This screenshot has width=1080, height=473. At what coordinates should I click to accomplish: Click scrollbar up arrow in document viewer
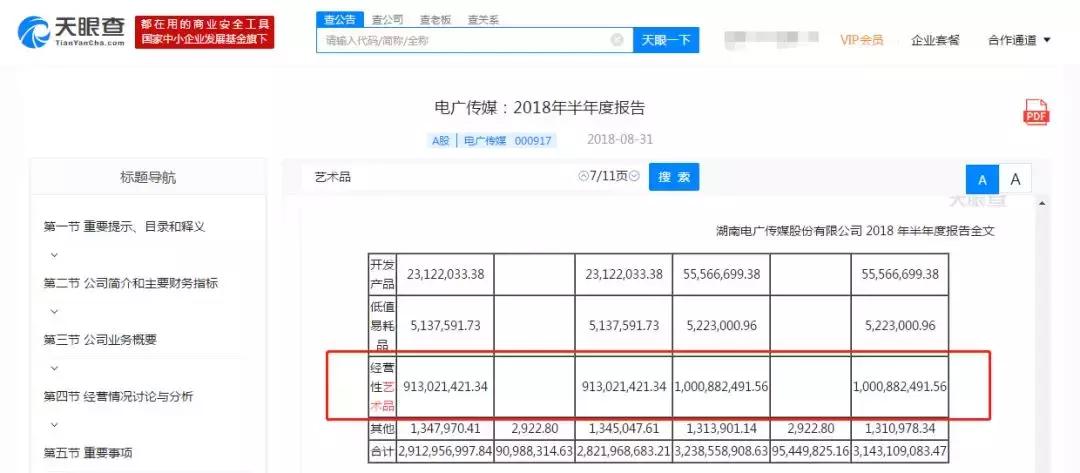click(x=1041, y=203)
